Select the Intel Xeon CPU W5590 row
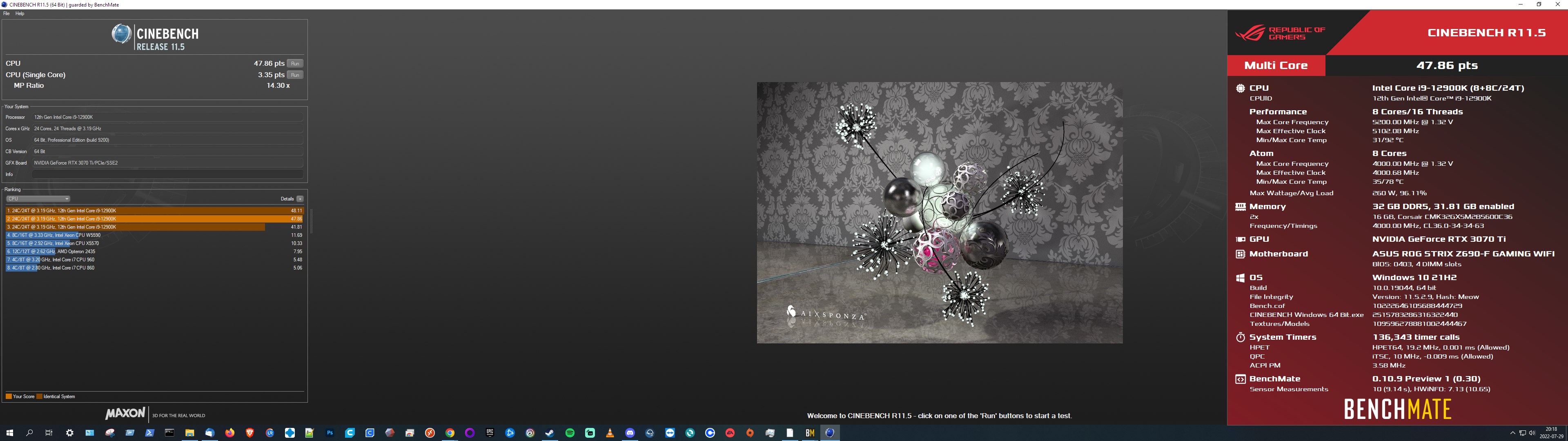 tap(154, 235)
